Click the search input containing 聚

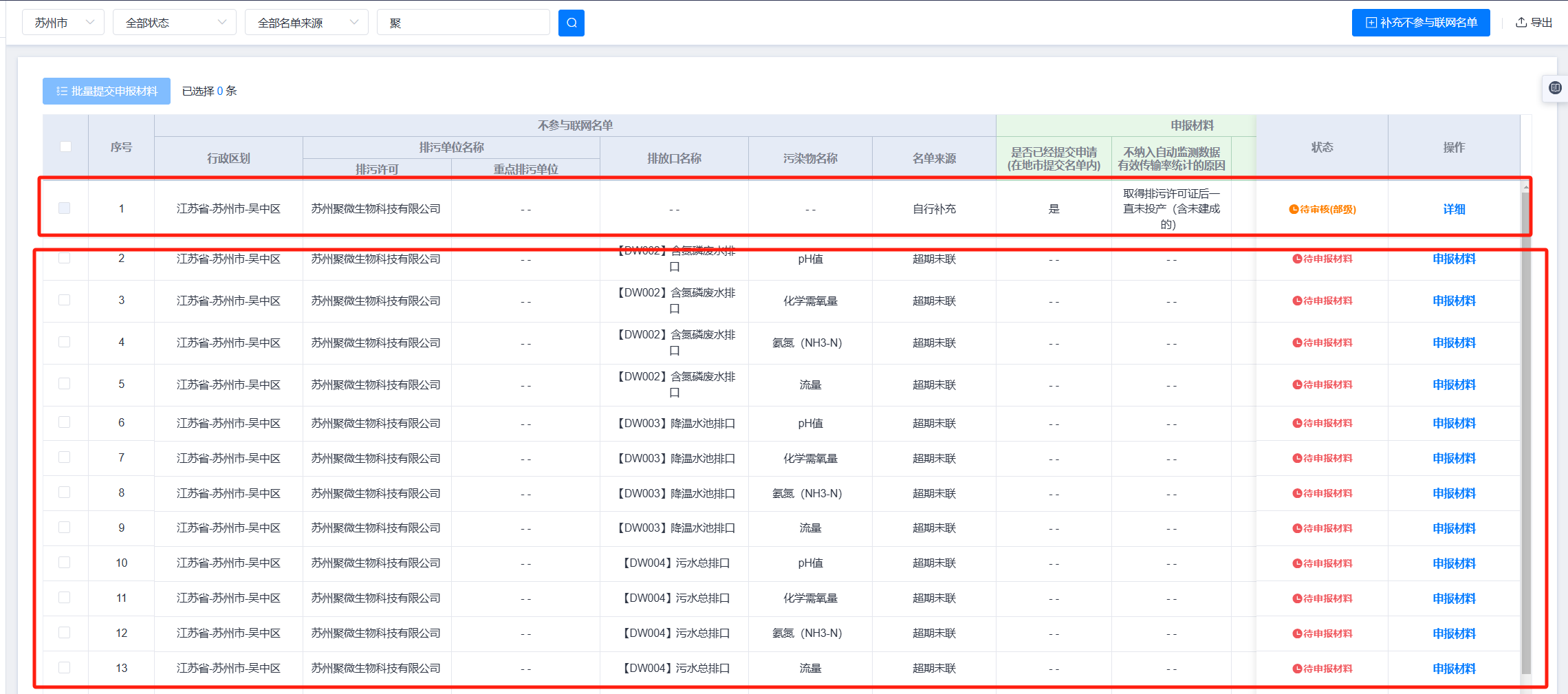tap(464, 23)
